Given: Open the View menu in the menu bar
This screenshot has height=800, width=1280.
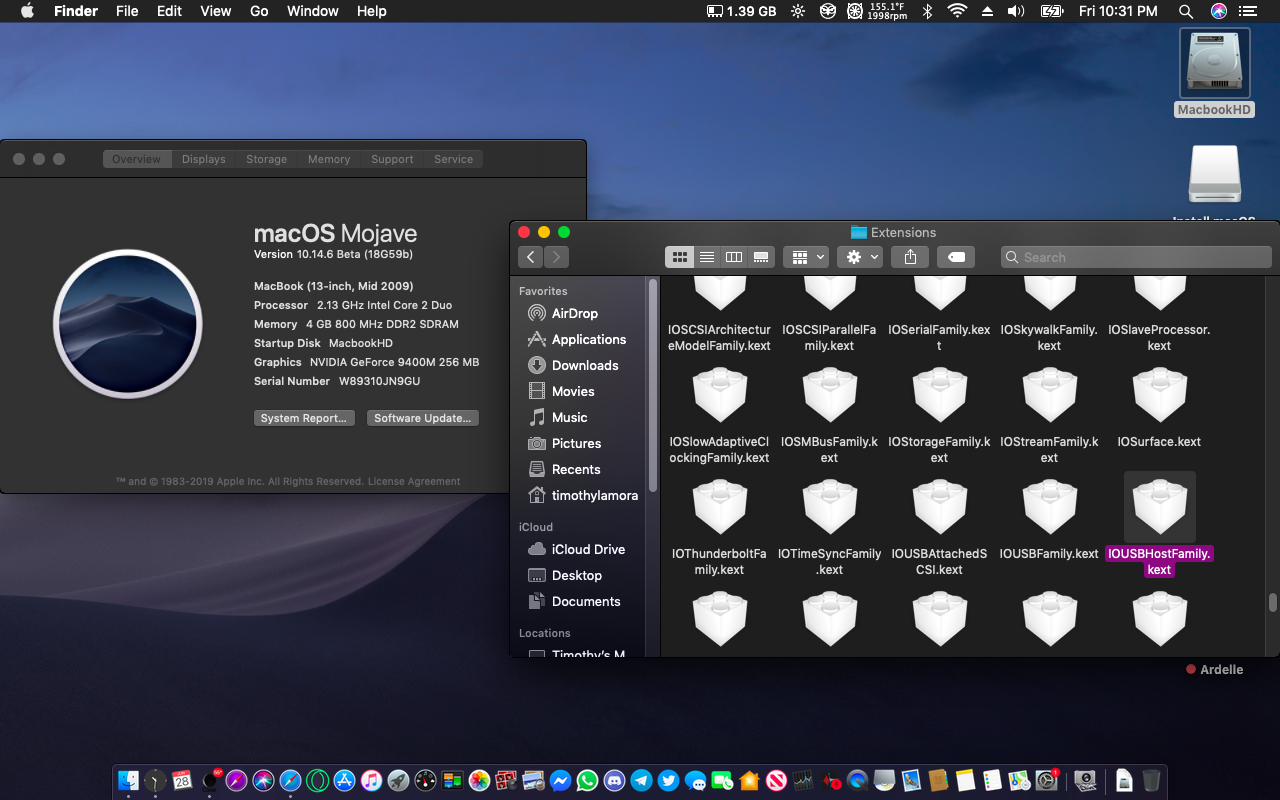Looking at the screenshot, I should (x=216, y=11).
